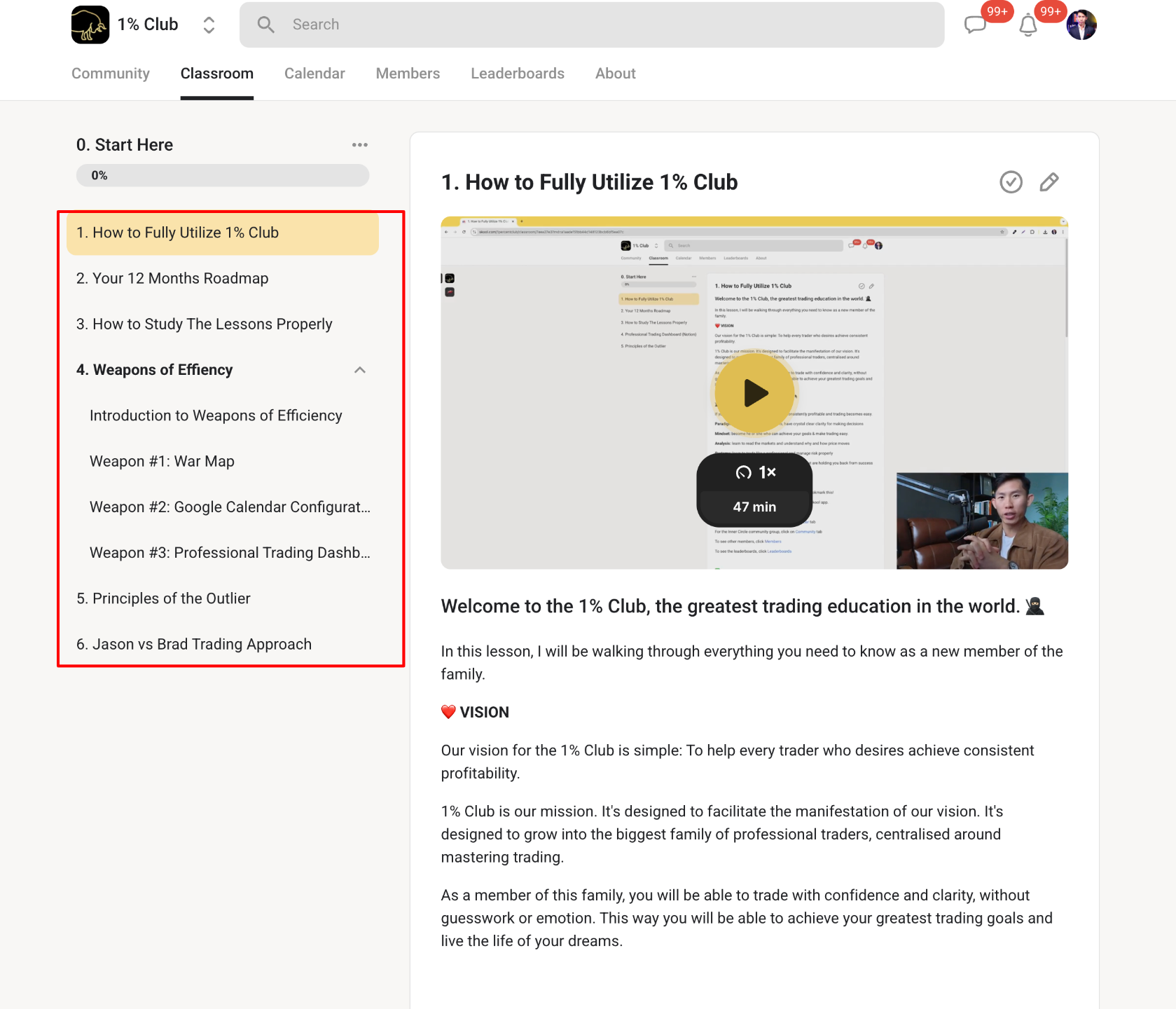1176x1009 pixels.
Task: Play the lesson video
Action: point(754,393)
